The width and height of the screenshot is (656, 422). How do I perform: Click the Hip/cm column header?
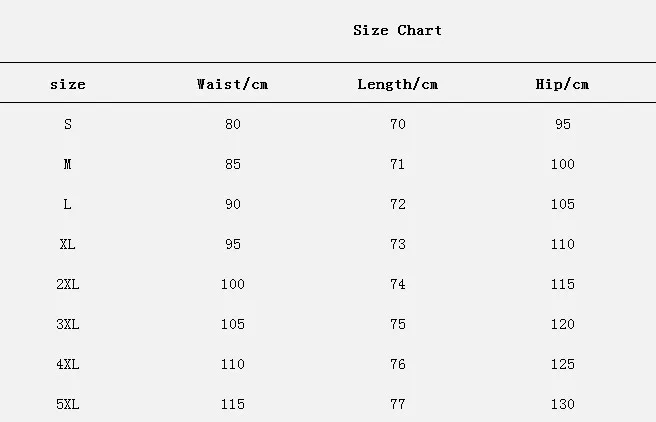562,84
